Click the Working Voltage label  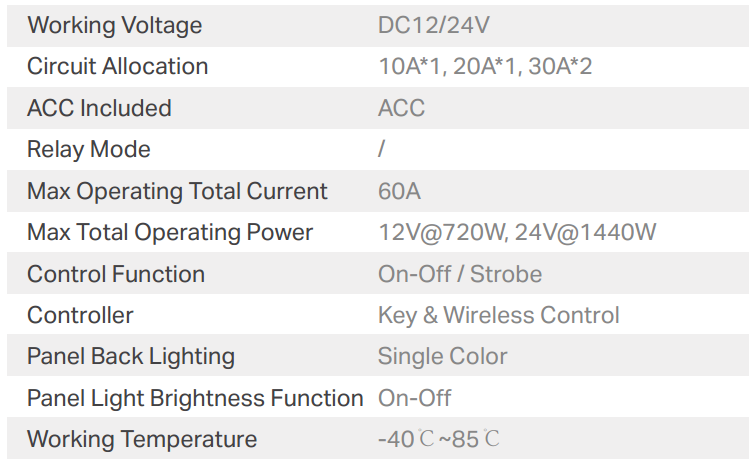point(114,26)
